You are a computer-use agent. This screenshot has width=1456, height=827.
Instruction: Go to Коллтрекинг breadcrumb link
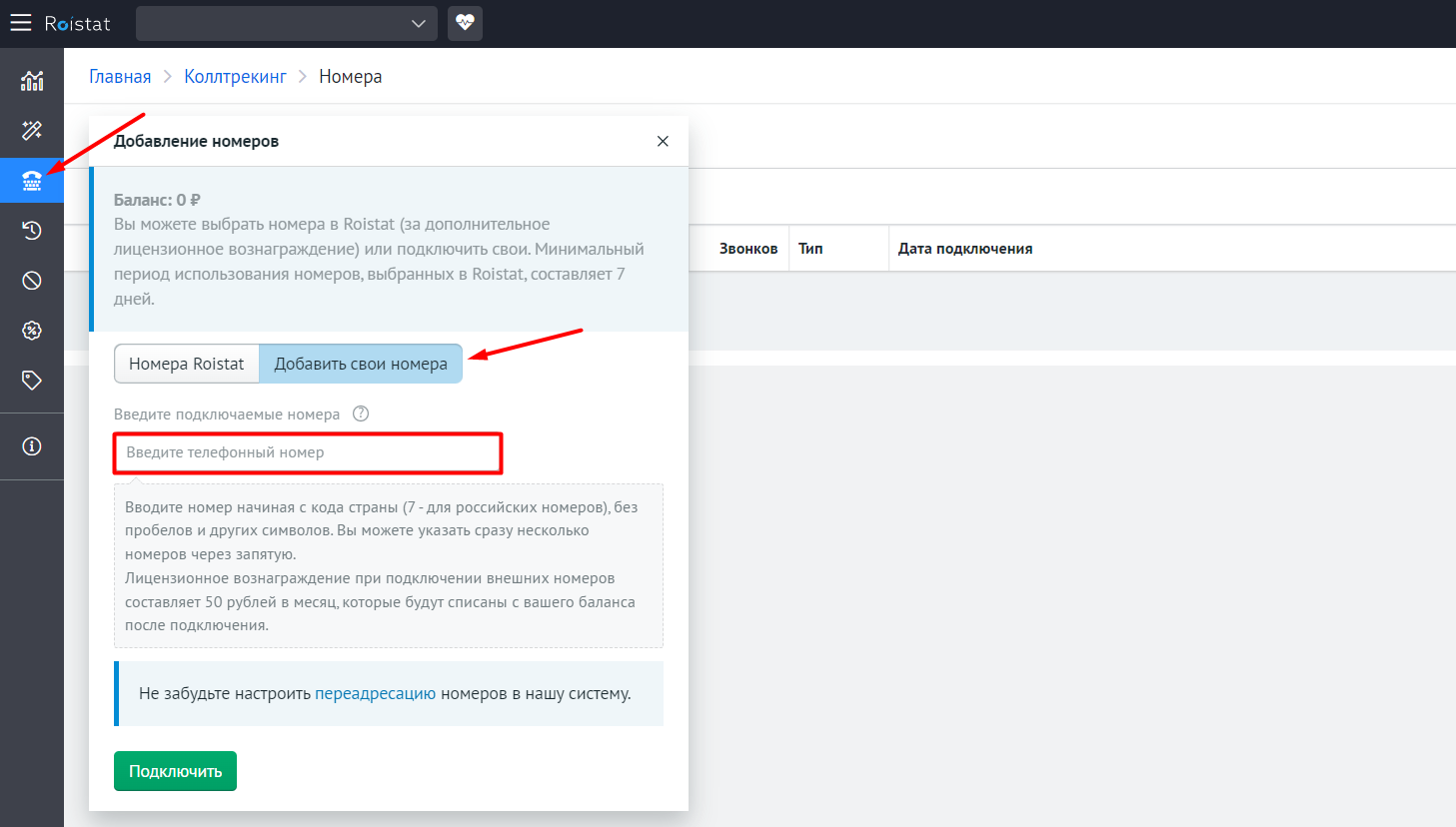click(x=235, y=77)
